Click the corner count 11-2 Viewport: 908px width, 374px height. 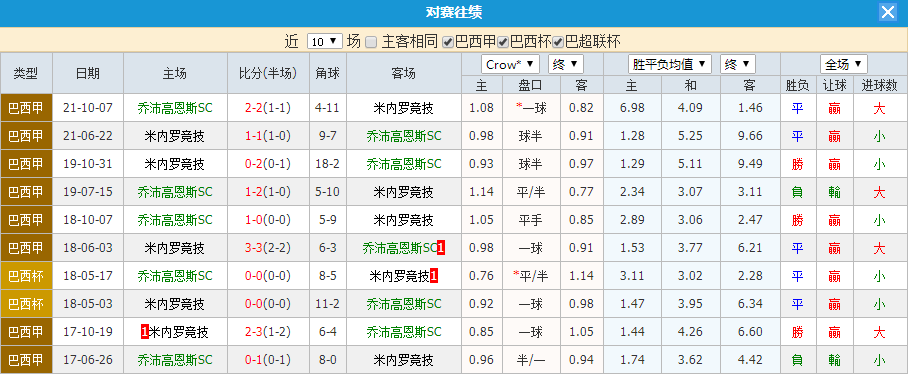click(x=328, y=304)
